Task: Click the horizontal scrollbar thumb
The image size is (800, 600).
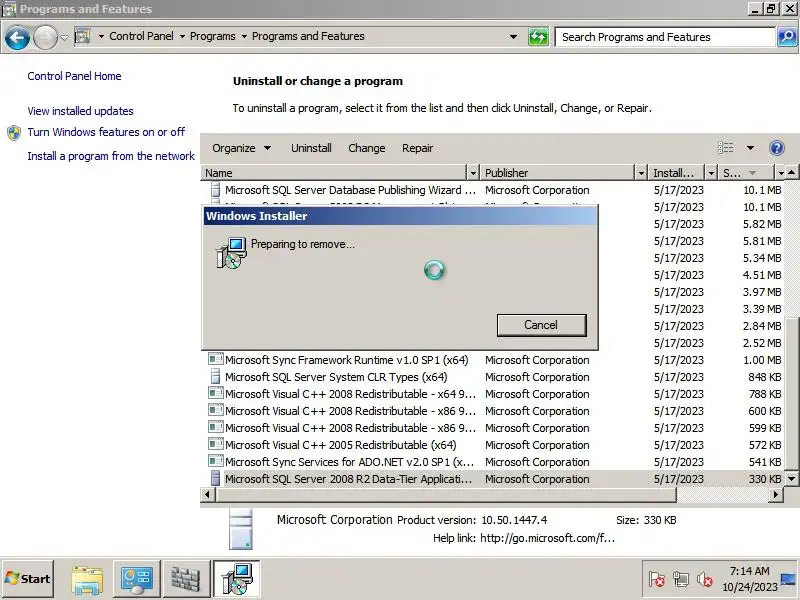Action: coord(445,494)
